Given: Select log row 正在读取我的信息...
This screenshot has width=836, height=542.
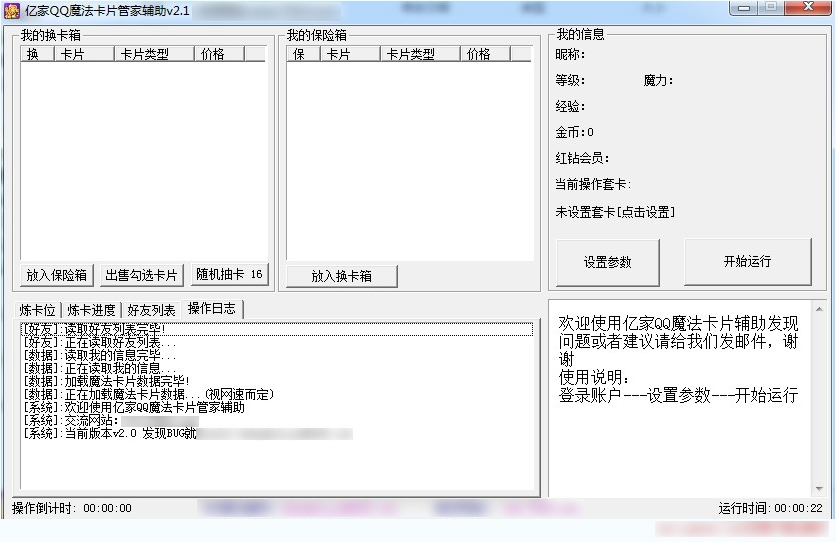Looking at the screenshot, I should point(277,368).
